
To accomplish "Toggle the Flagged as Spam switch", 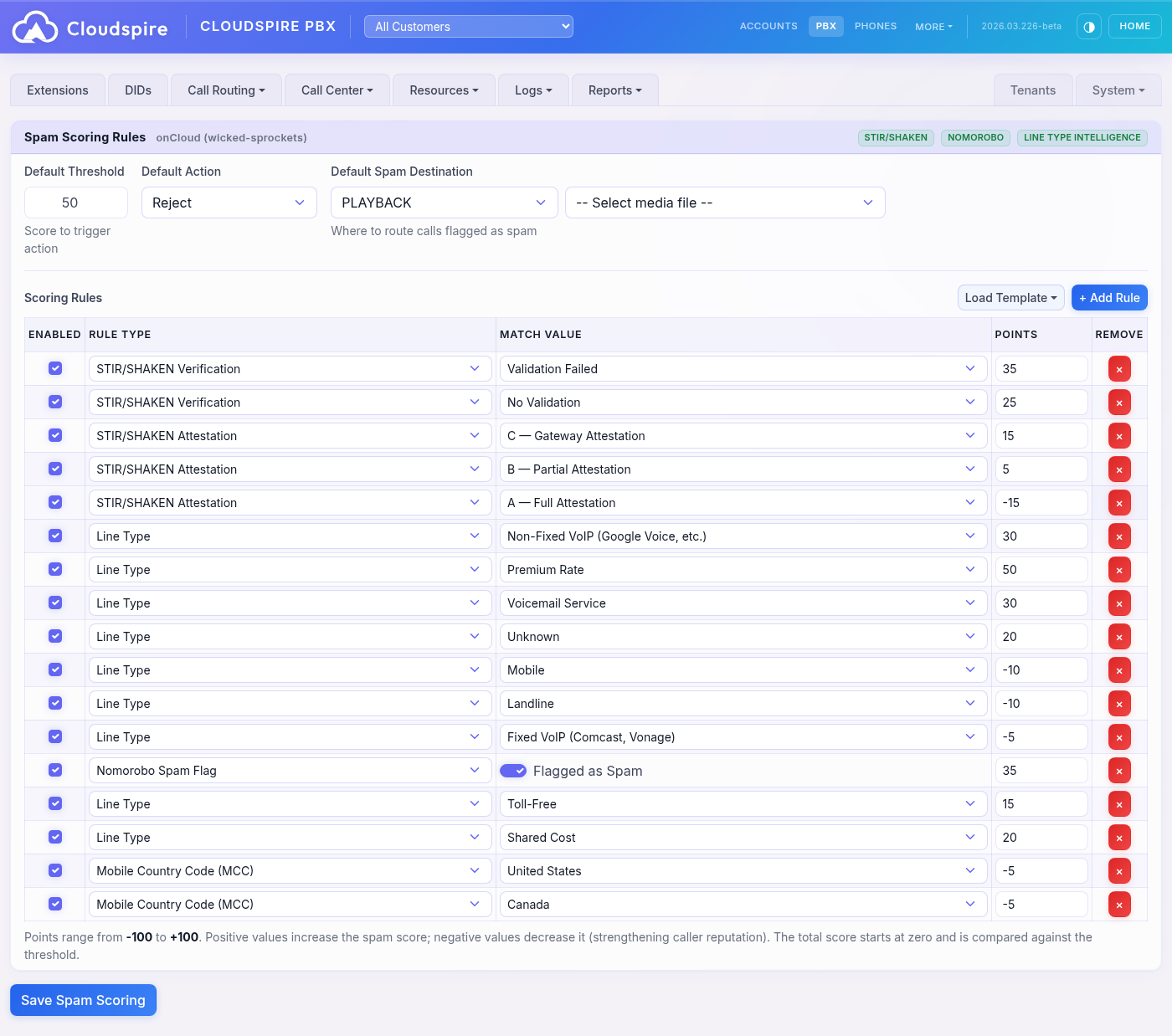I will coord(513,770).
